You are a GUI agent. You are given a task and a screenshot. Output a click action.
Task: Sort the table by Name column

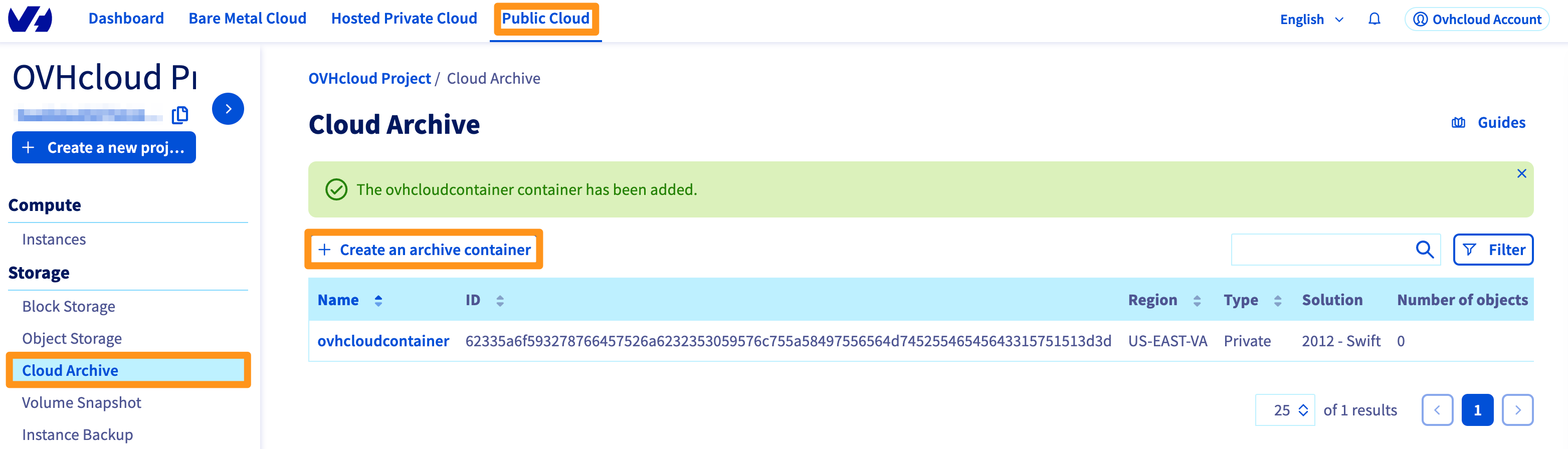pyautogui.click(x=378, y=301)
